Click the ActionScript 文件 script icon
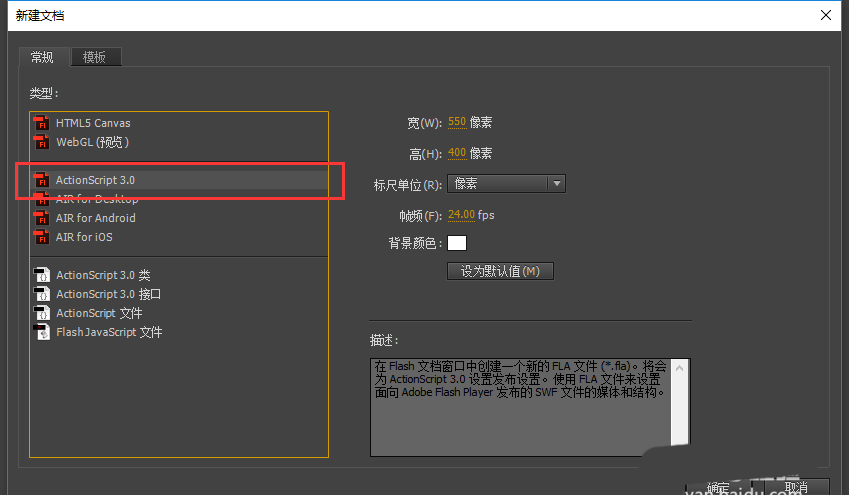The height and width of the screenshot is (495, 849). [42, 313]
